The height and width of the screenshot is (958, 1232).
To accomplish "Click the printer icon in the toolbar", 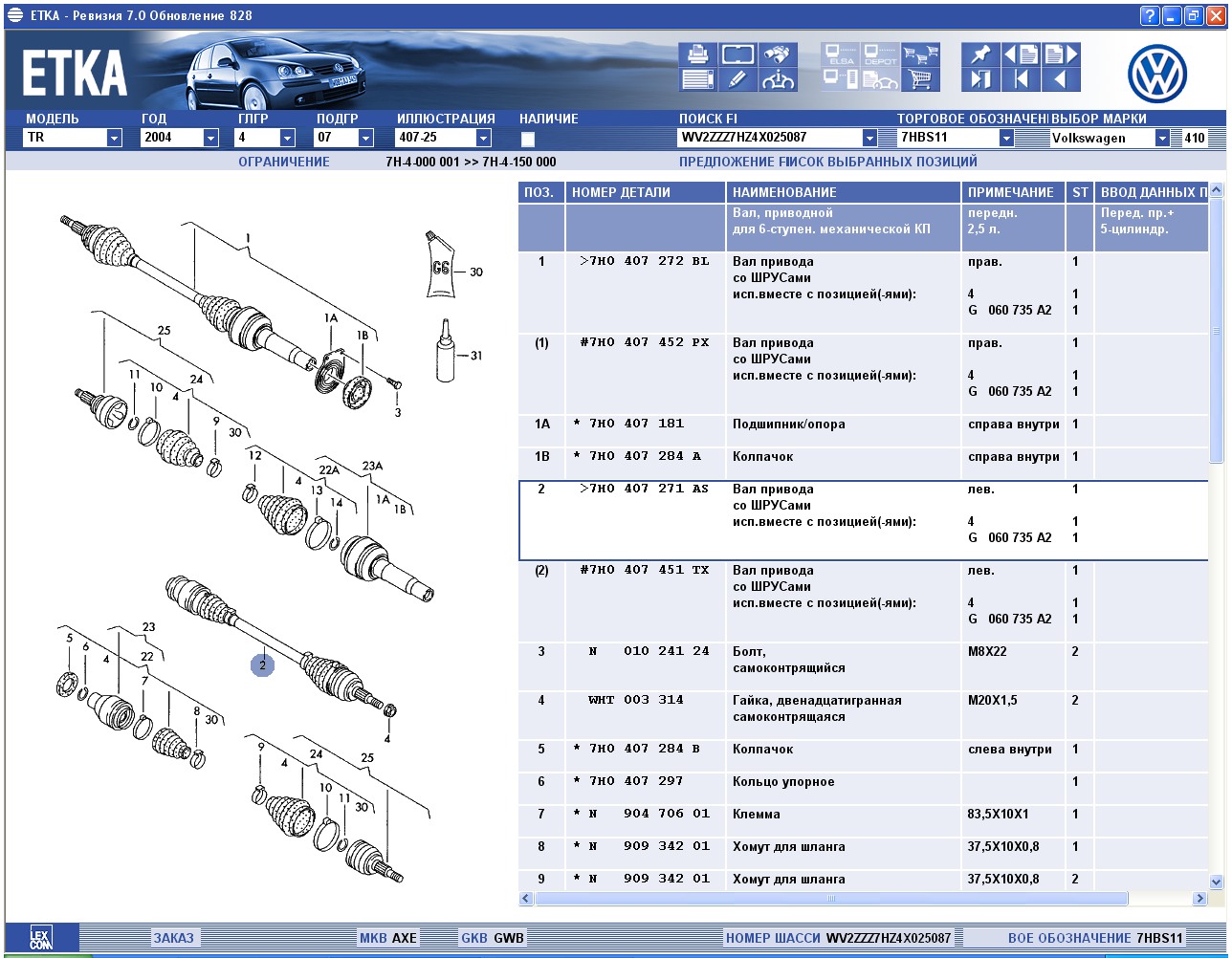I will 697,54.
